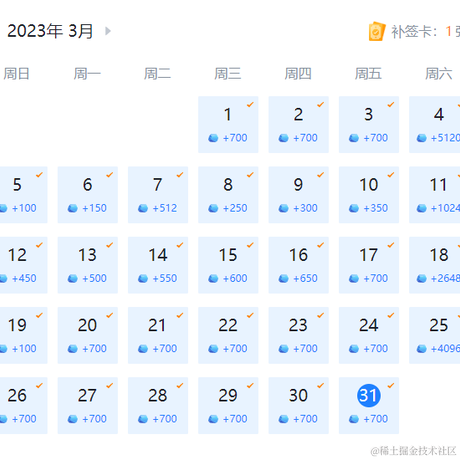Select the 2023年 3月 month title
Screen dimensions: 460x460
tap(50, 31)
